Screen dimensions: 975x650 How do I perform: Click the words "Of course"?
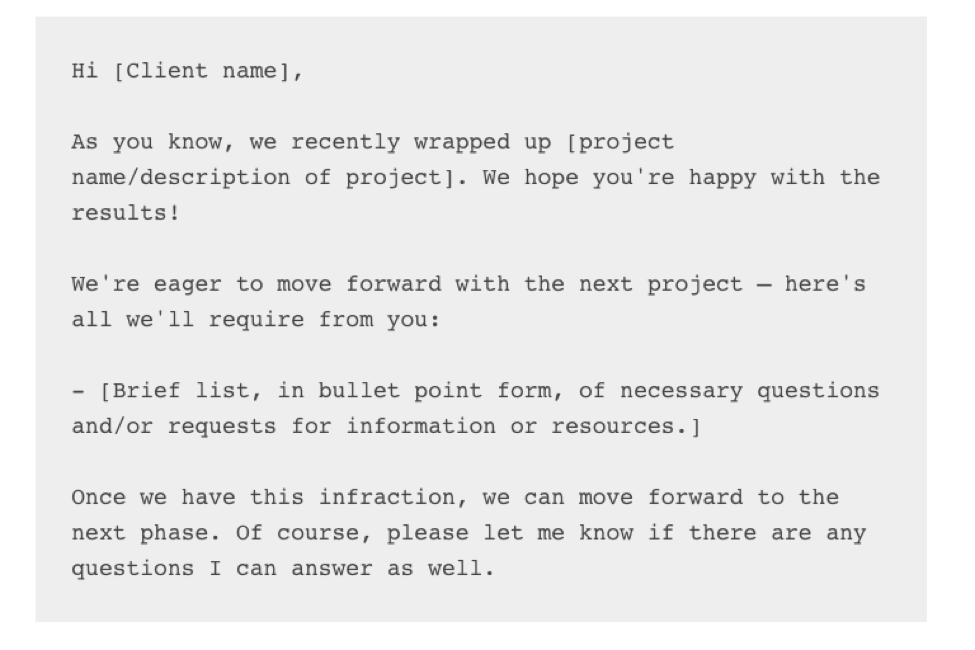(x=297, y=532)
